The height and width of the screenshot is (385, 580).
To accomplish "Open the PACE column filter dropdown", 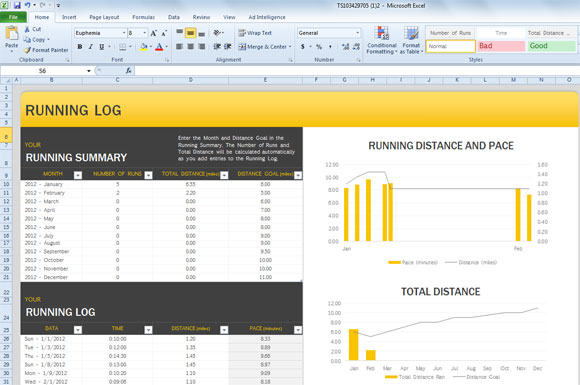I will click(x=298, y=330).
